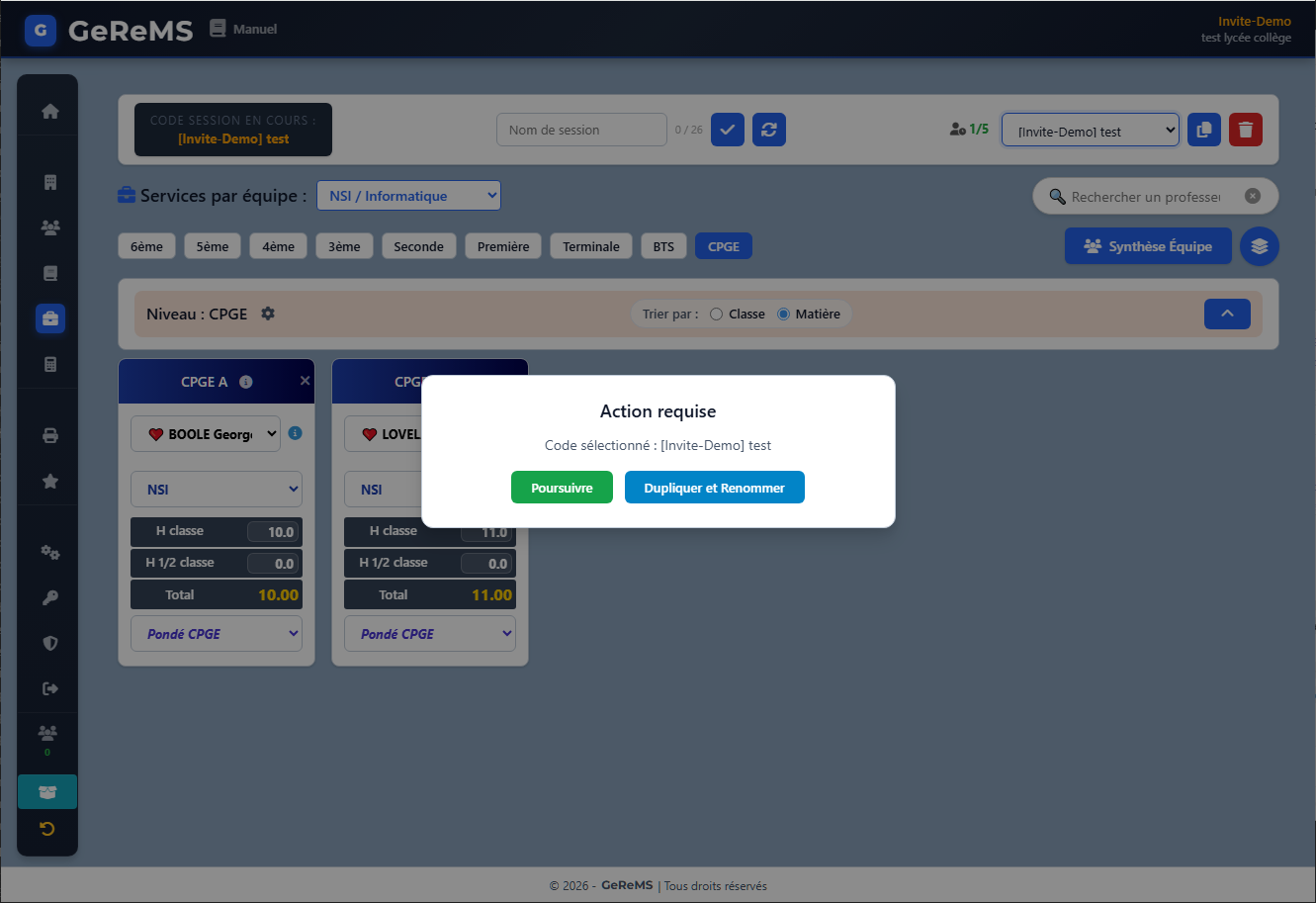This screenshot has width=1316, height=903.
Task: Click the H classe 10.0 field in CPGE A
Action: (273, 532)
